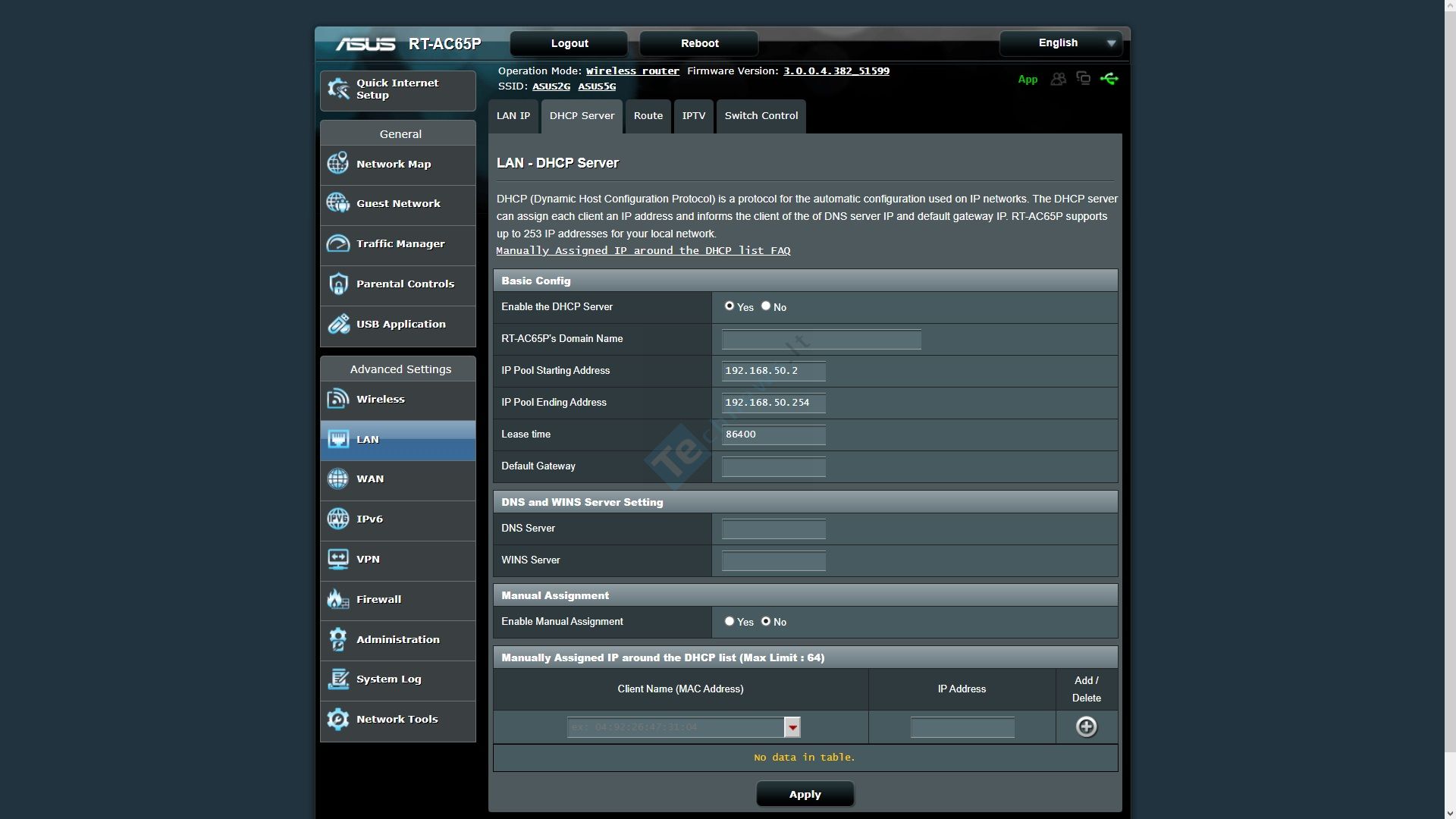Viewport: 1456px width, 819px height.
Task: Open the English language dropdown
Action: [x=1060, y=43]
